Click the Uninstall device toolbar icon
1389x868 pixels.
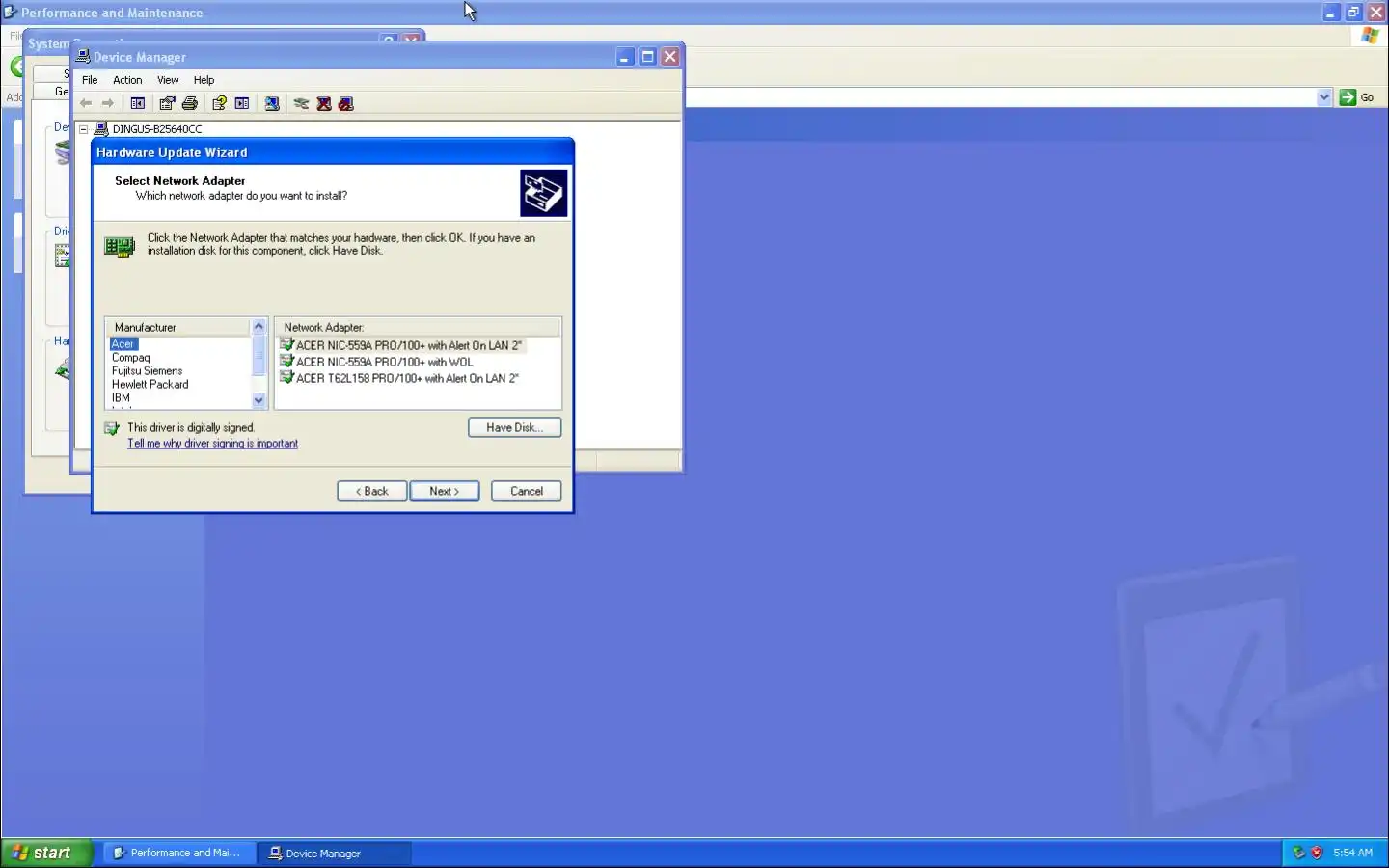324,103
